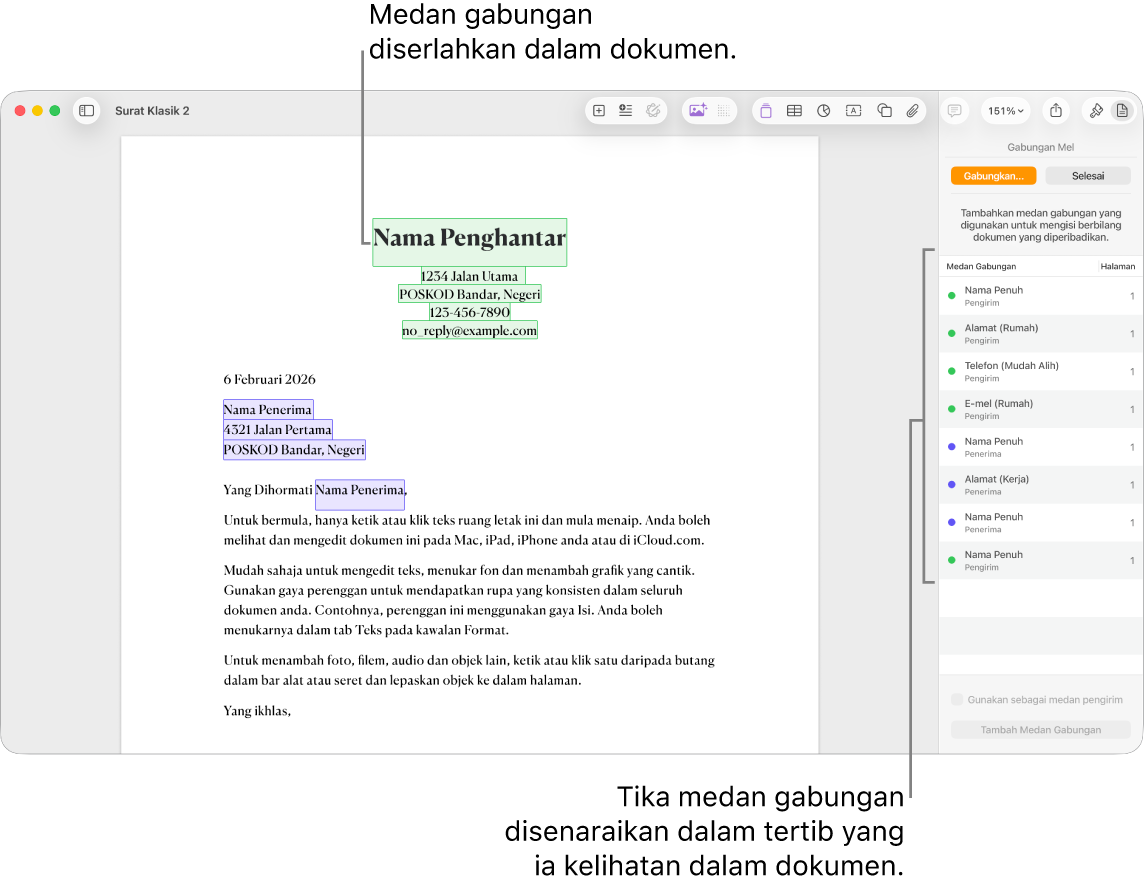Toggle the sidebar view button
Screen dimensions: 1144x886
coord(86,111)
